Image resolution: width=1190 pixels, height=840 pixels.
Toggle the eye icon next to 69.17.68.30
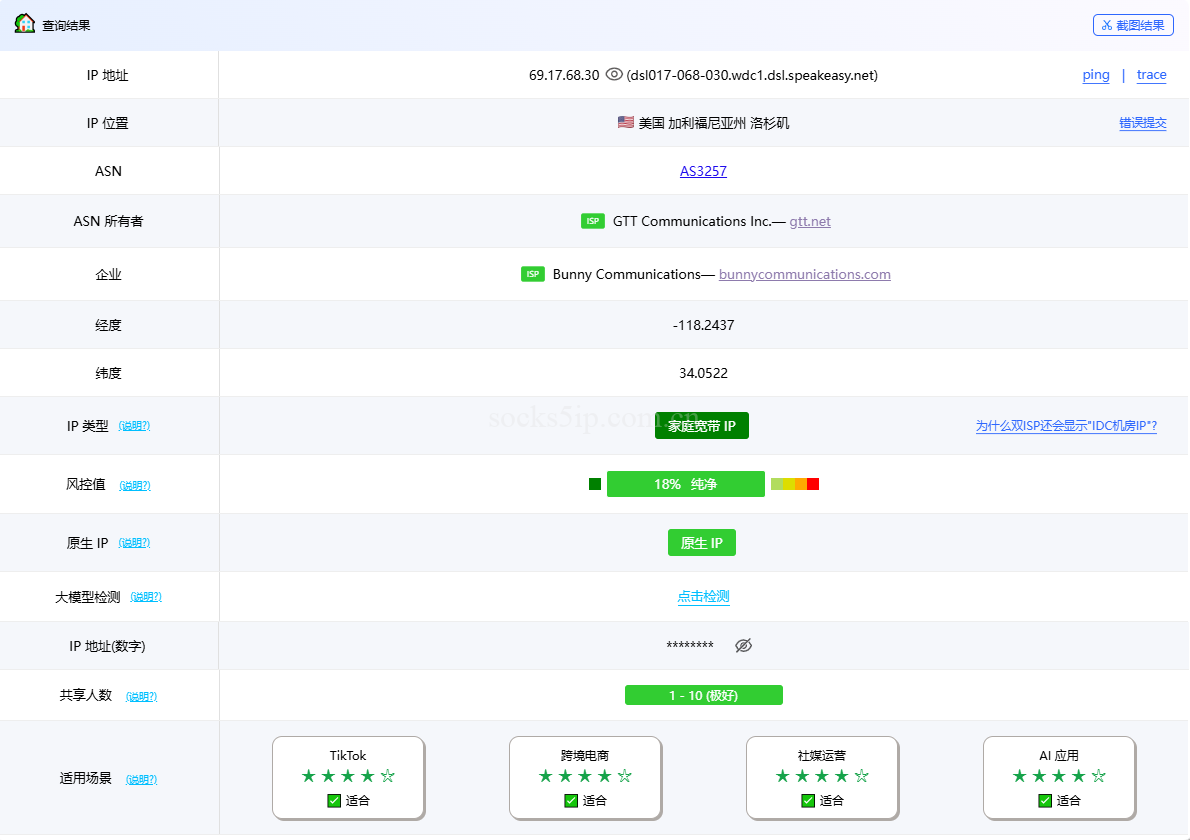[x=614, y=74]
